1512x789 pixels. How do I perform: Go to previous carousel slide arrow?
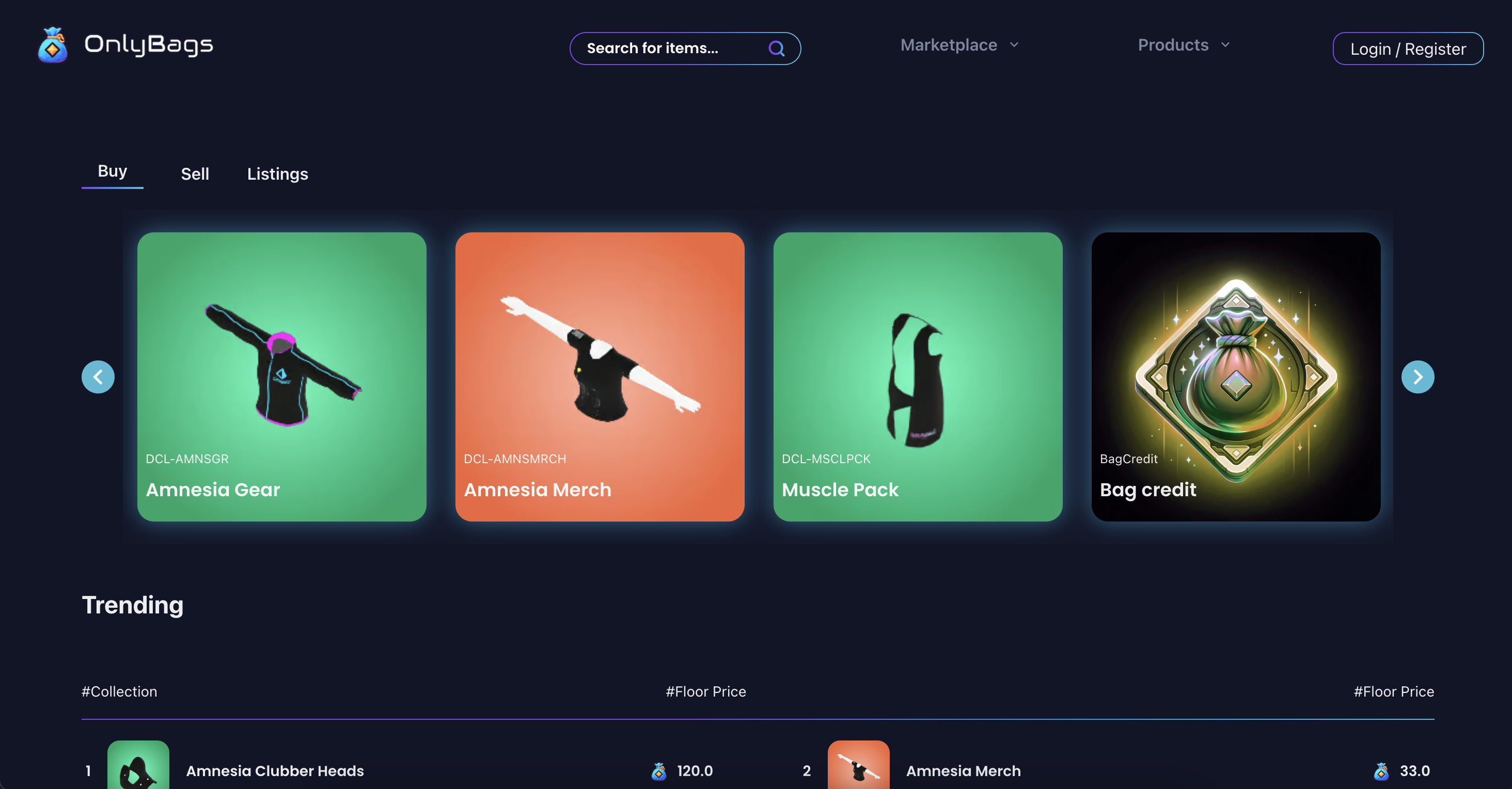coord(98,377)
